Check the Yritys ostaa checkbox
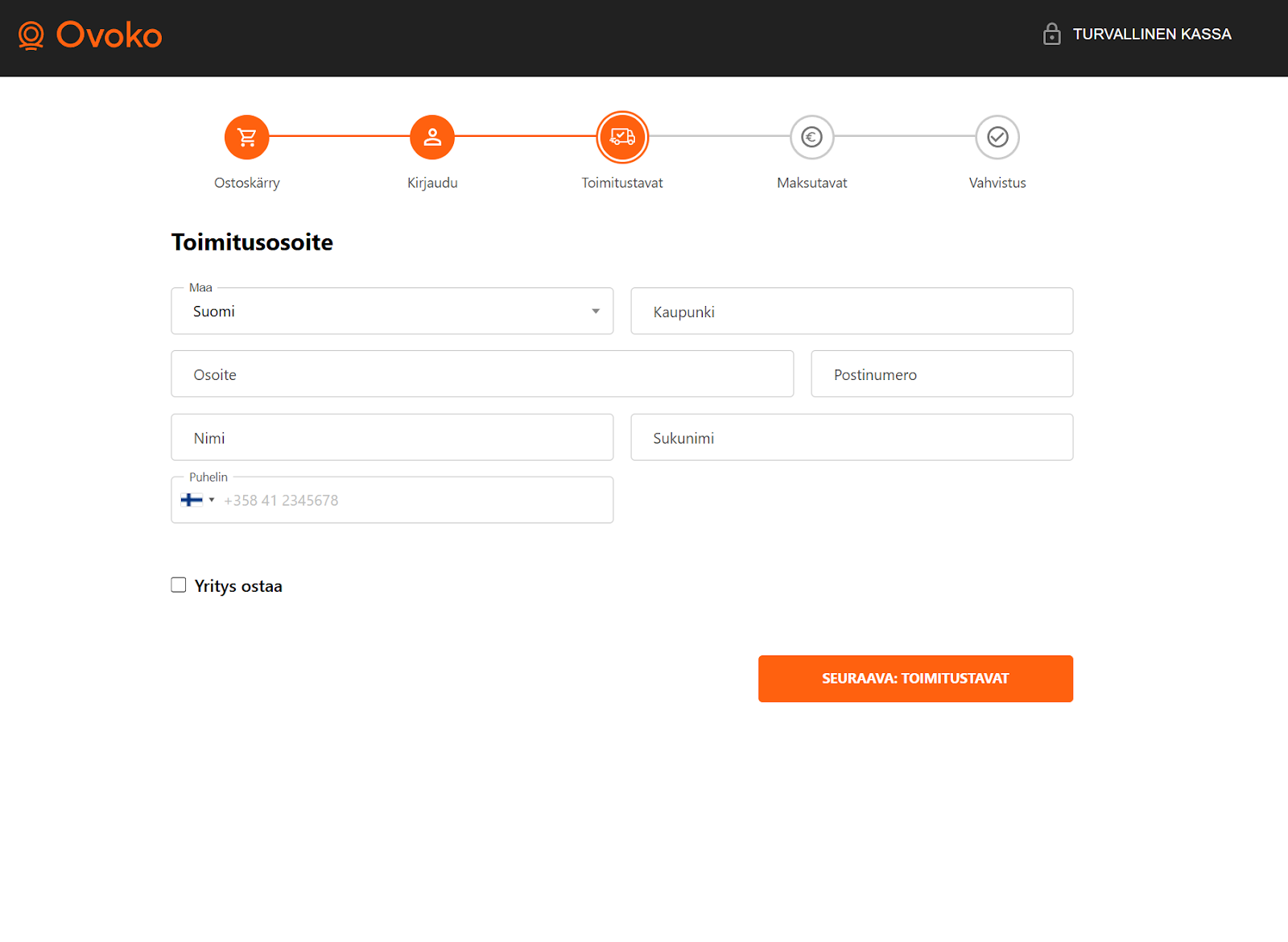The width and height of the screenshot is (1288, 942). (179, 585)
